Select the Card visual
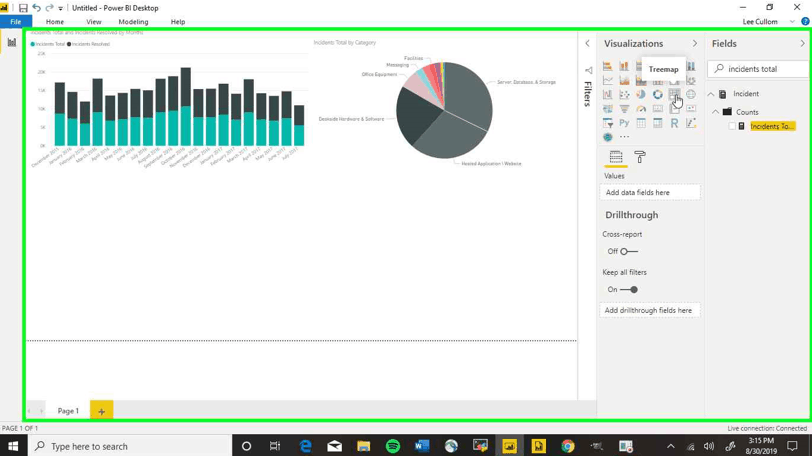 click(657, 109)
